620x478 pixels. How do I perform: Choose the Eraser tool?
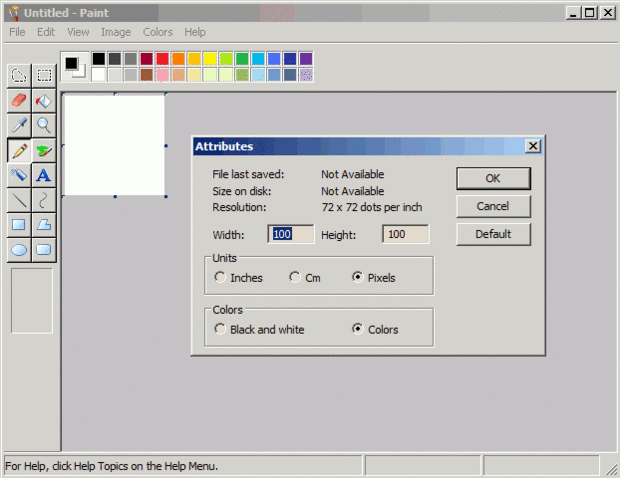[19, 100]
